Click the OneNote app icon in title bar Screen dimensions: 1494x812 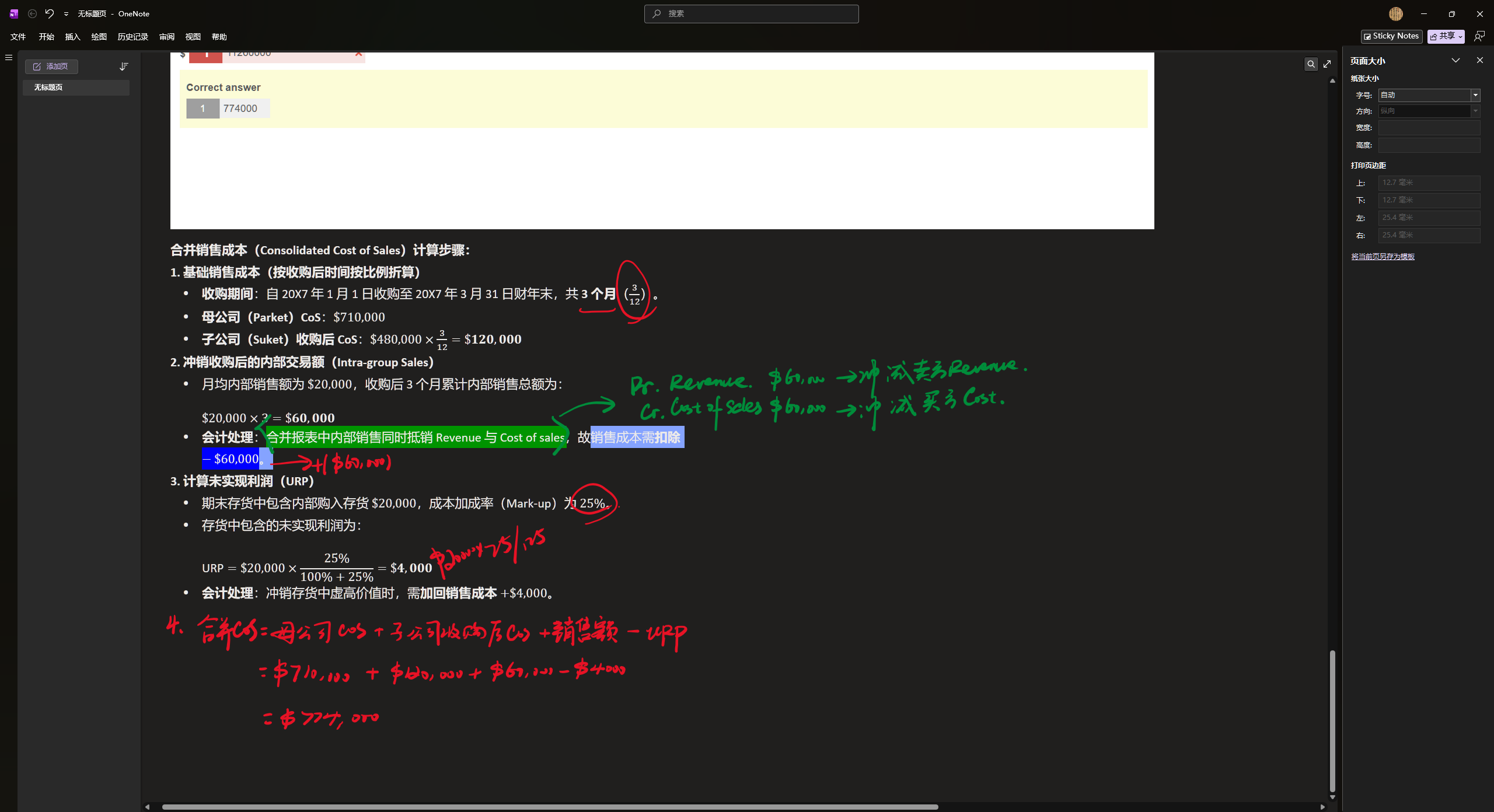click(x=14, y=13)
